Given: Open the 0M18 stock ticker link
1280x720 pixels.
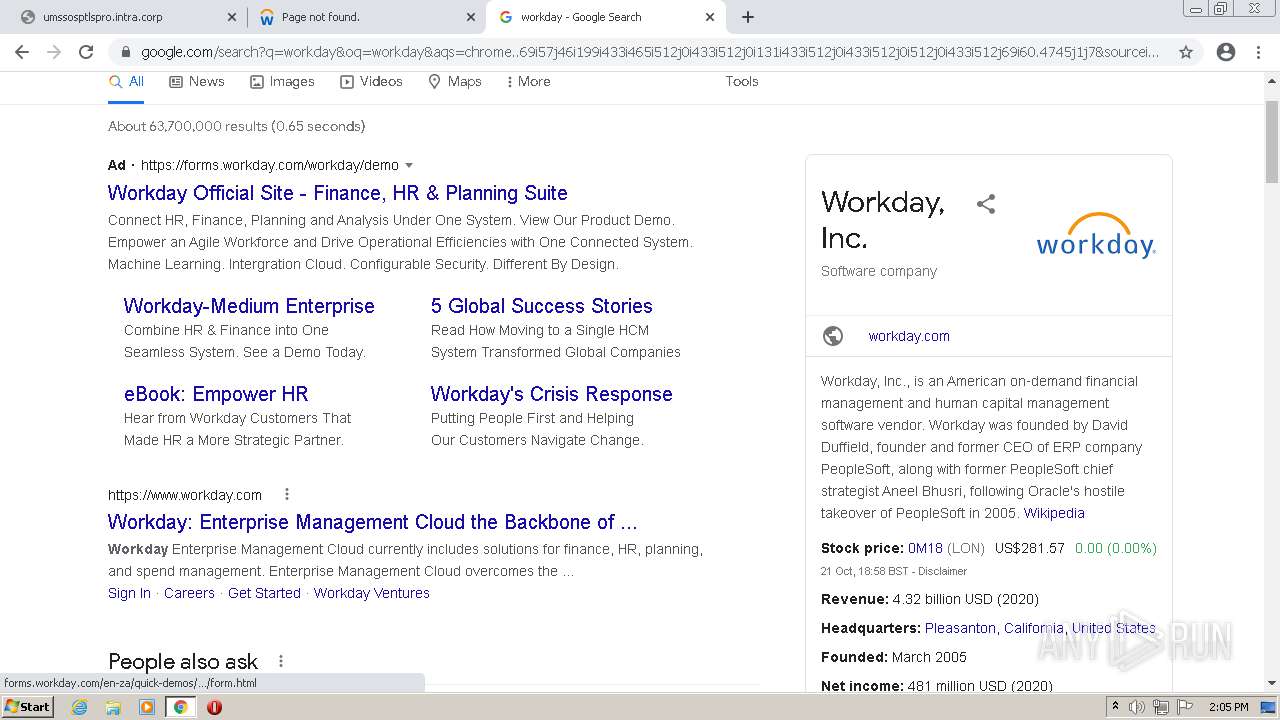Looking at the screenshot, I should coord(925,548).
